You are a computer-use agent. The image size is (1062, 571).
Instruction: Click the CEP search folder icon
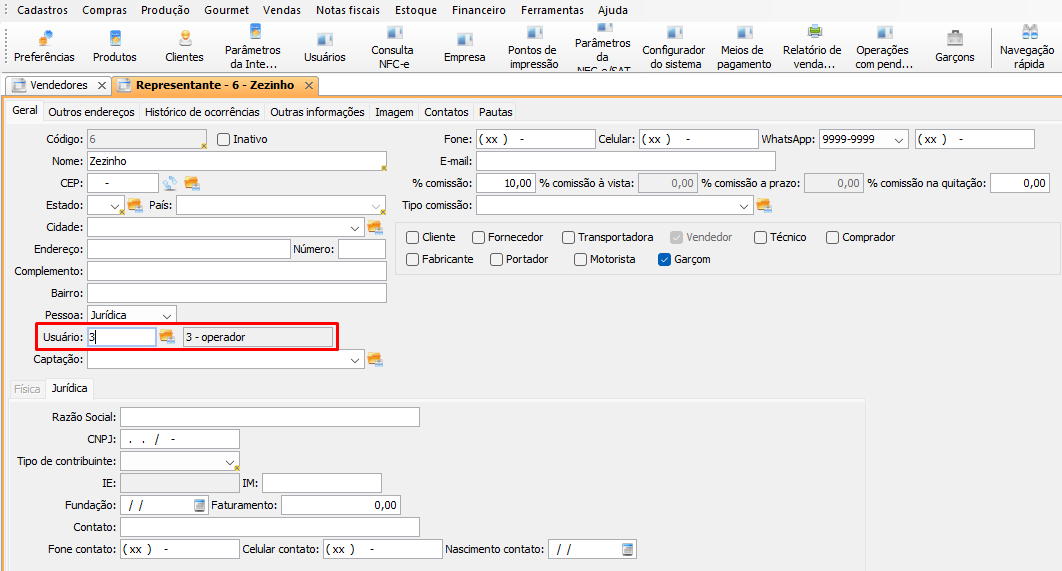click(192, 183)
